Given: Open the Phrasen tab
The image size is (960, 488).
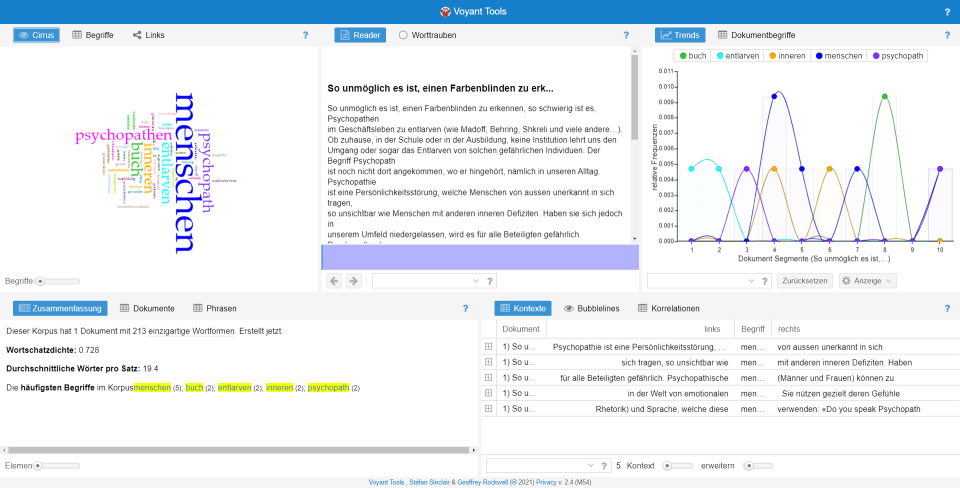Looking at the screenshot, I should pyautogui.click(x=214, y=309).
